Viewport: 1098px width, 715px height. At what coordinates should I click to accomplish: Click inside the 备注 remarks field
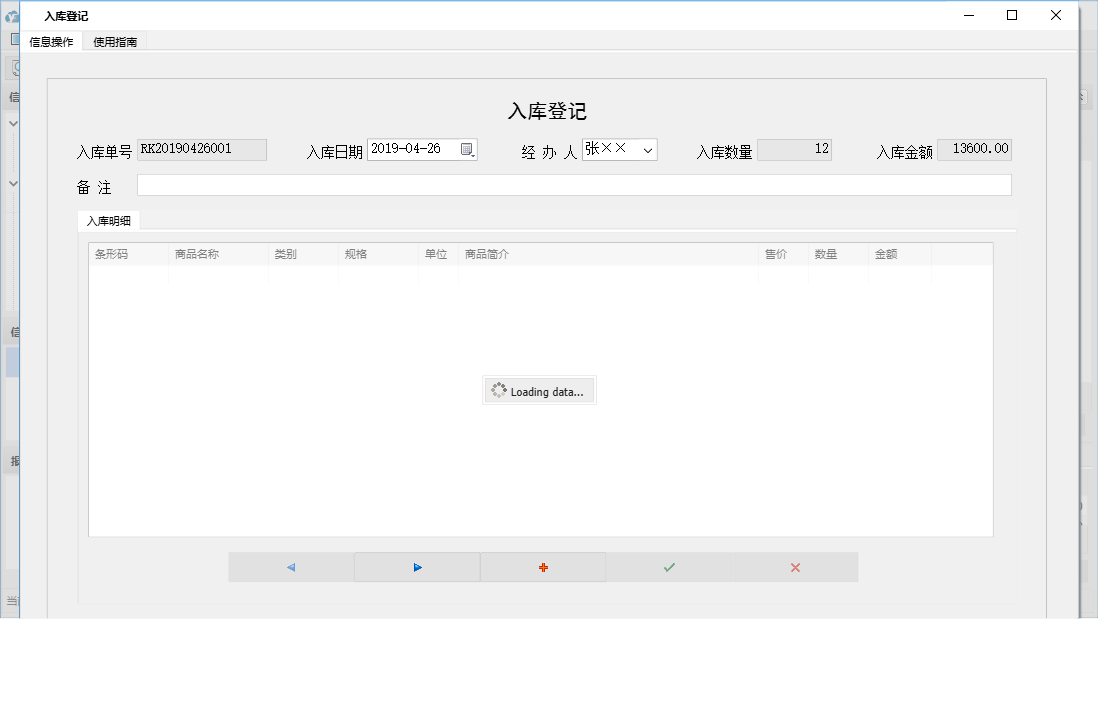[575, 184]
